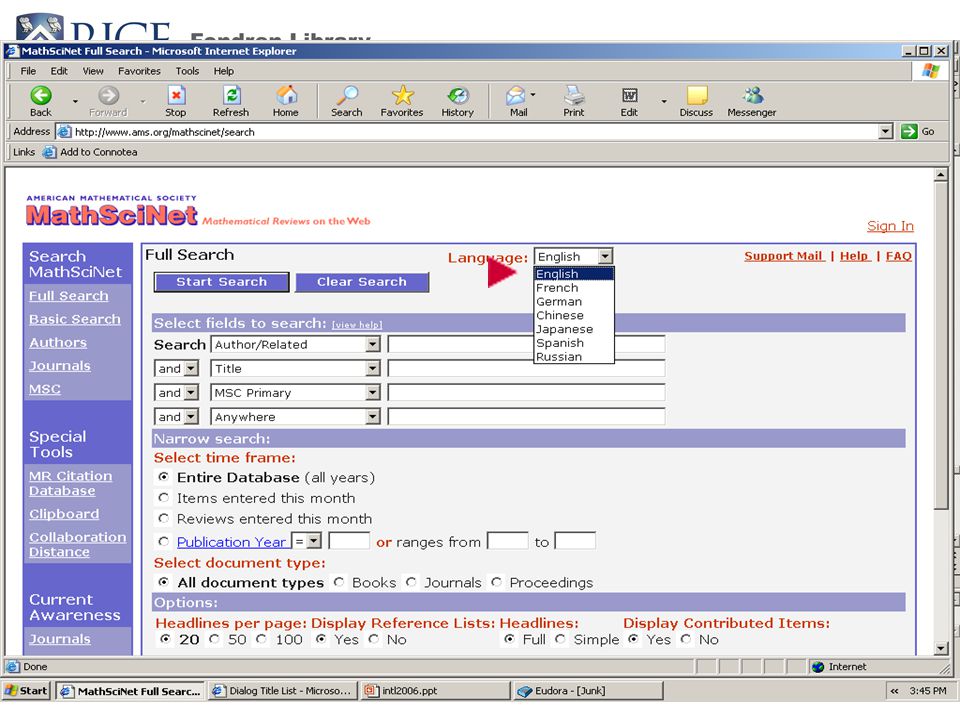The width and height of the screenshot is (960, 720).
Task: Click the Clear Search button
Action: pos(362,282)
